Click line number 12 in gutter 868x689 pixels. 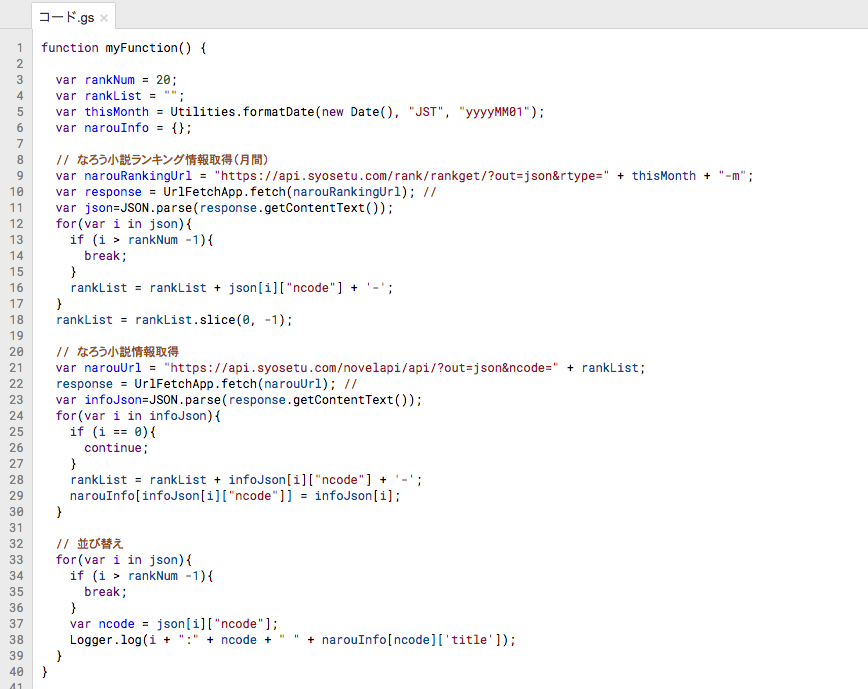(17, 224)
